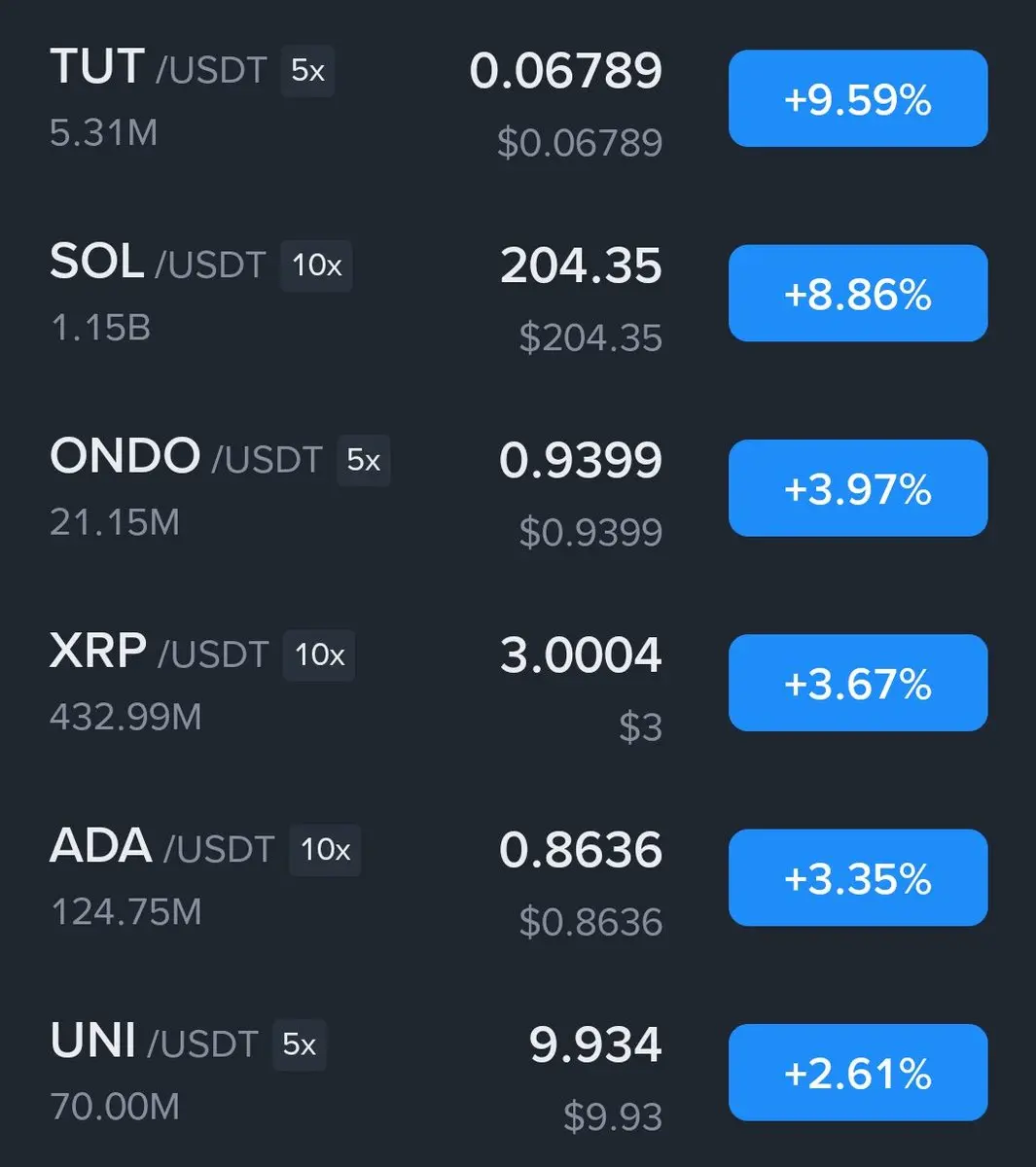Select the 5x leverage badge beside ONDO

point(363,460)
